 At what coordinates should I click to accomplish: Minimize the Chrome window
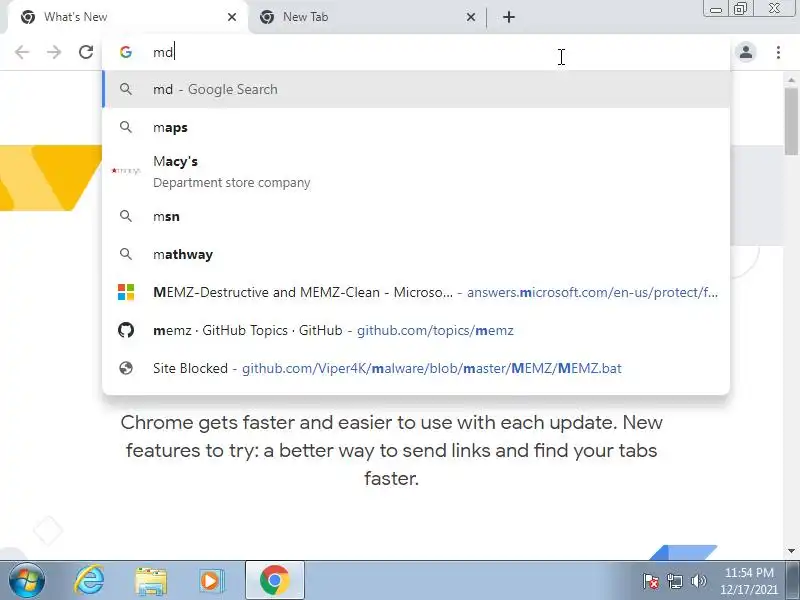[x=716, y=9]
